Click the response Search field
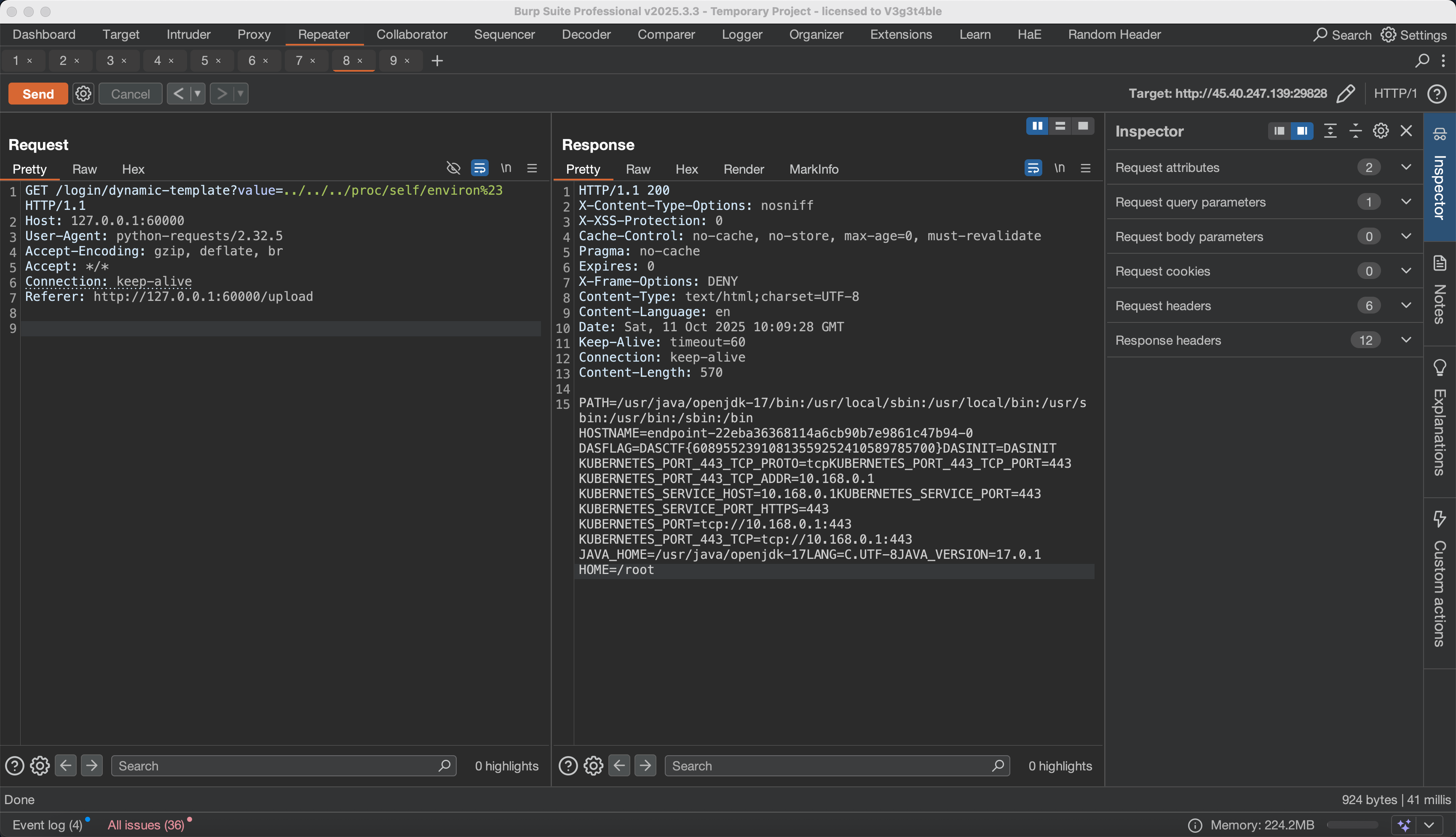The width and height of the screenshot is (1456, 837). (x=827, y=766)
